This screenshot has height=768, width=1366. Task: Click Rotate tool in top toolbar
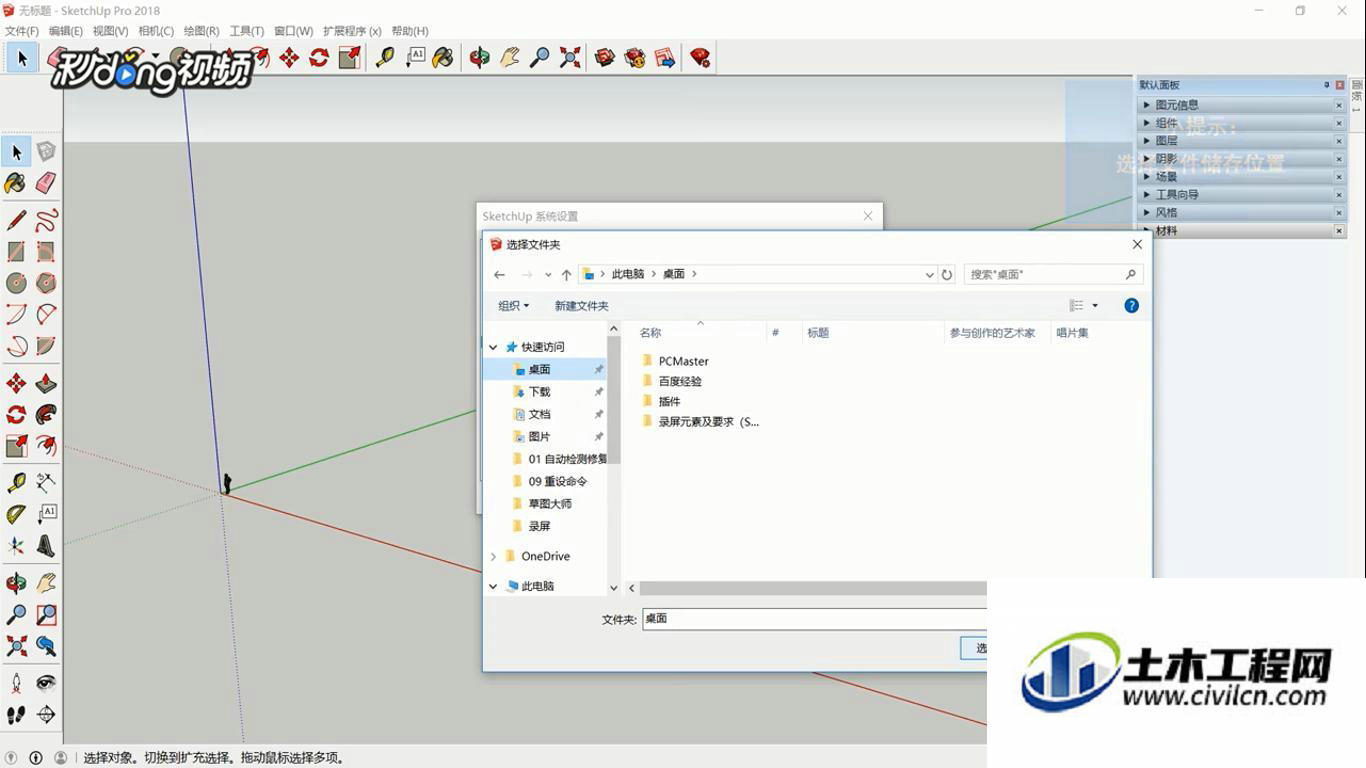tap(319, 58)
